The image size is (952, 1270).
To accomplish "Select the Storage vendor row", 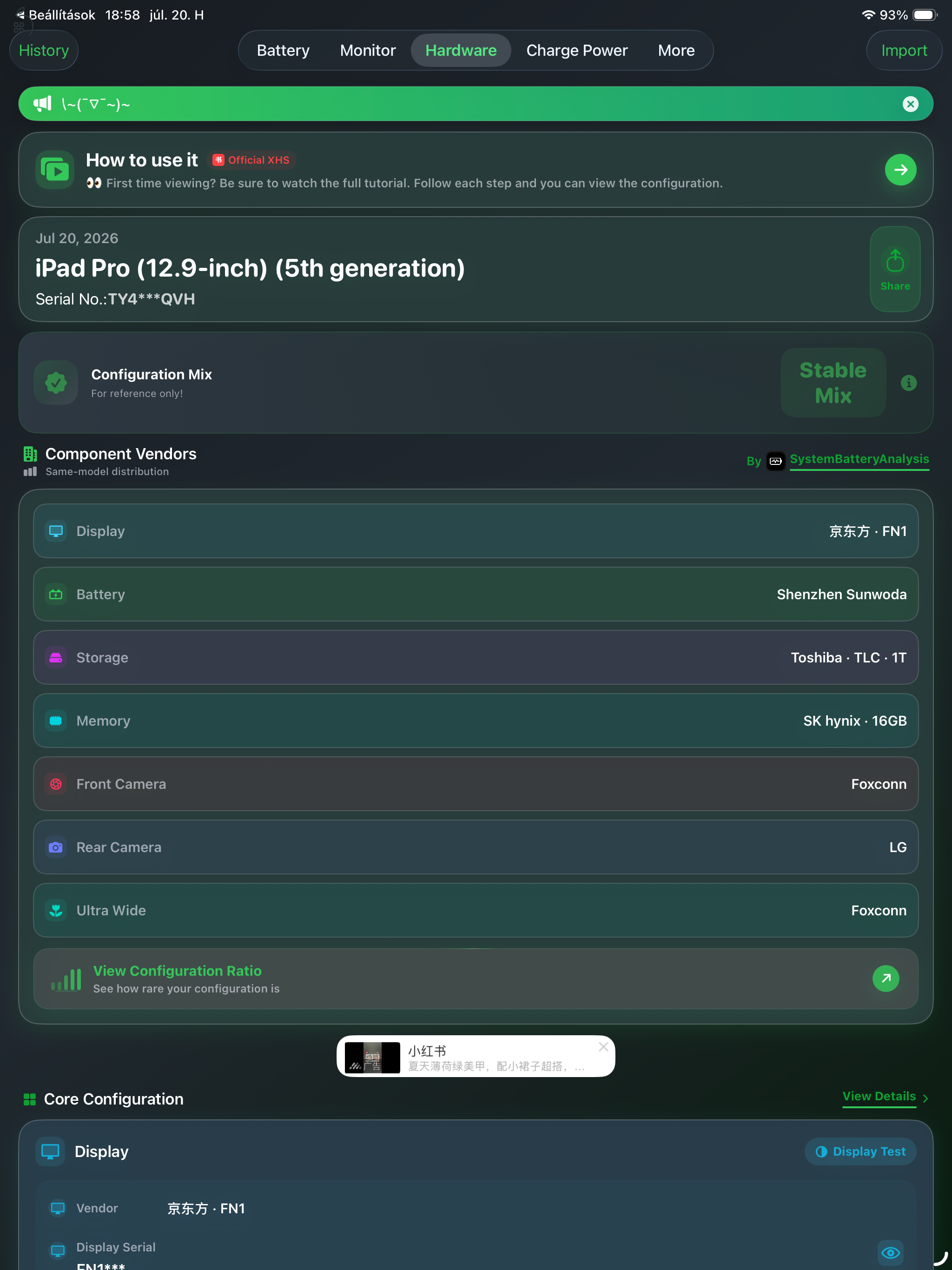I will [476, 657].
